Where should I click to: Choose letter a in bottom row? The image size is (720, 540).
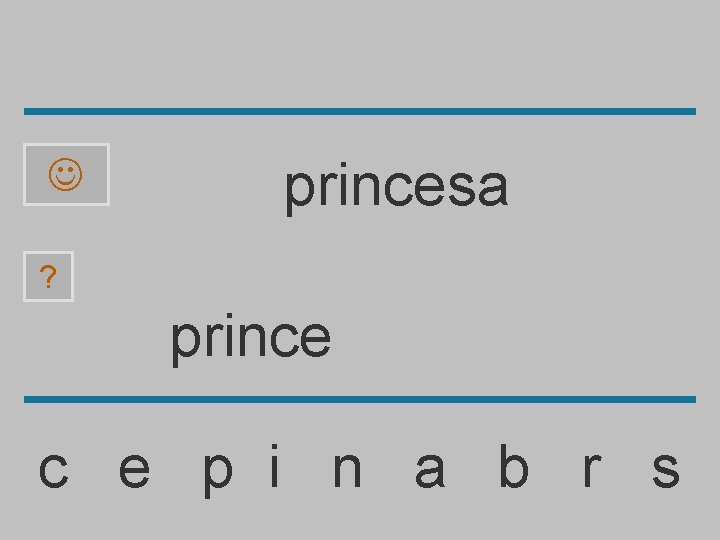[429, 469]
